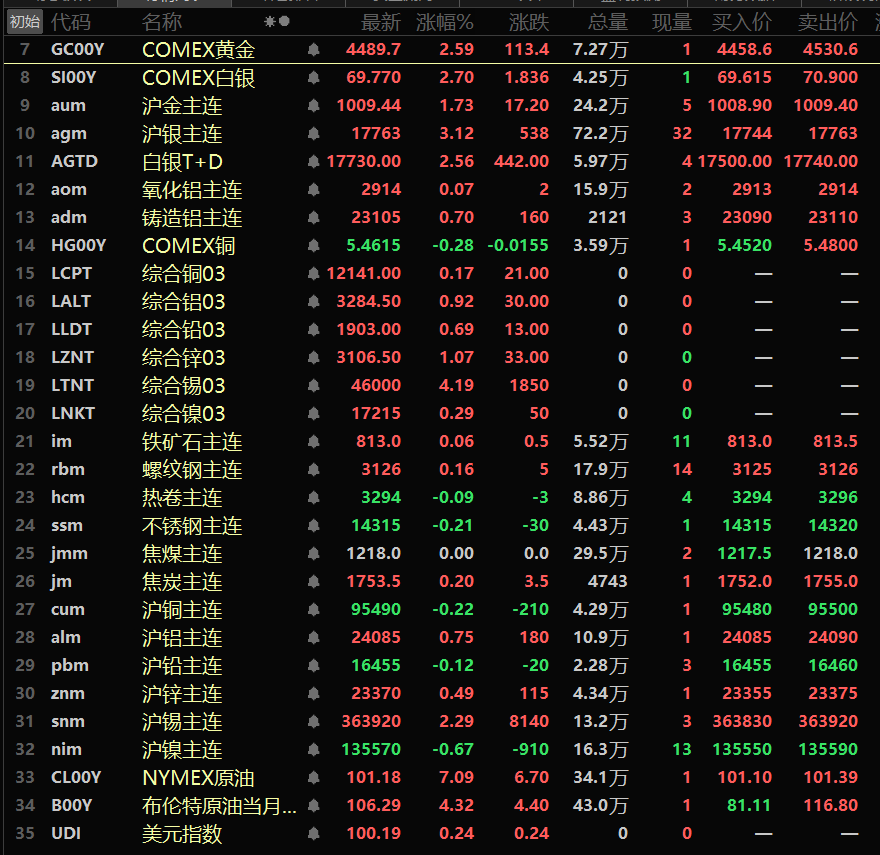Click the 买入价 column header
The height and width of the screenshot is (855, 880).
pyautogui.click(x=741, y=22)
